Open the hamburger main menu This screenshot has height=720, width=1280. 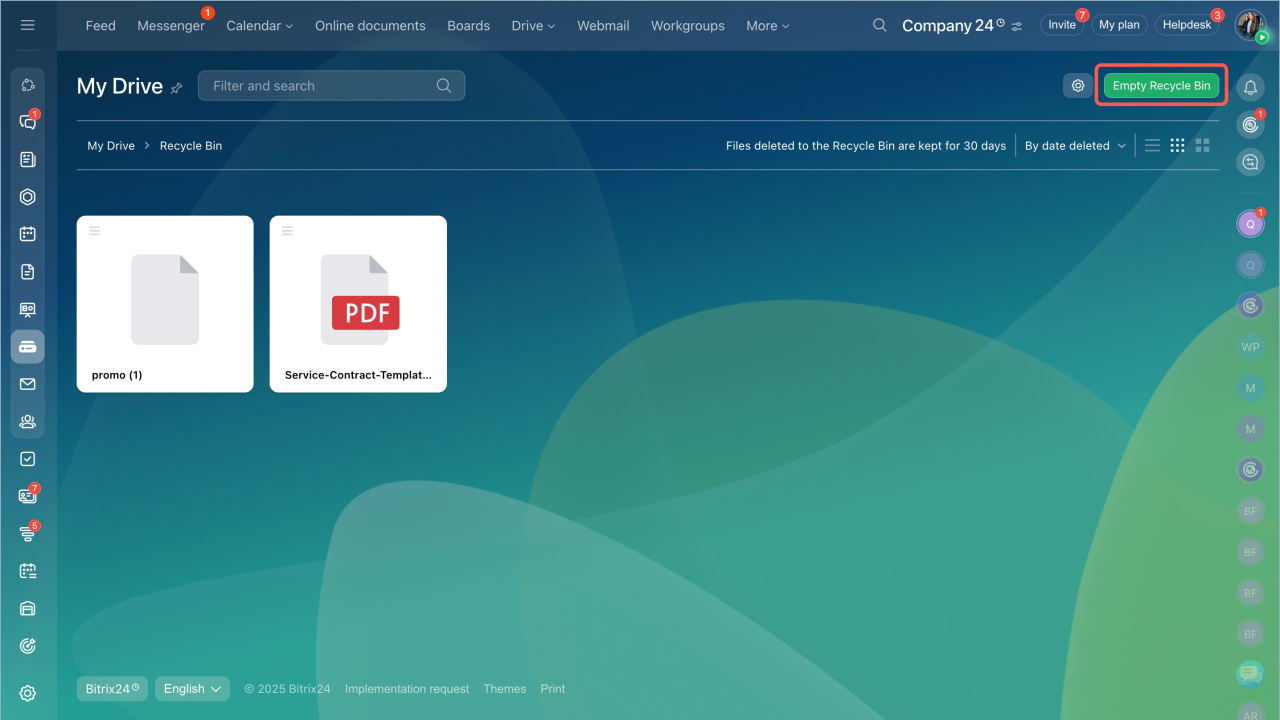pos(27,25)
